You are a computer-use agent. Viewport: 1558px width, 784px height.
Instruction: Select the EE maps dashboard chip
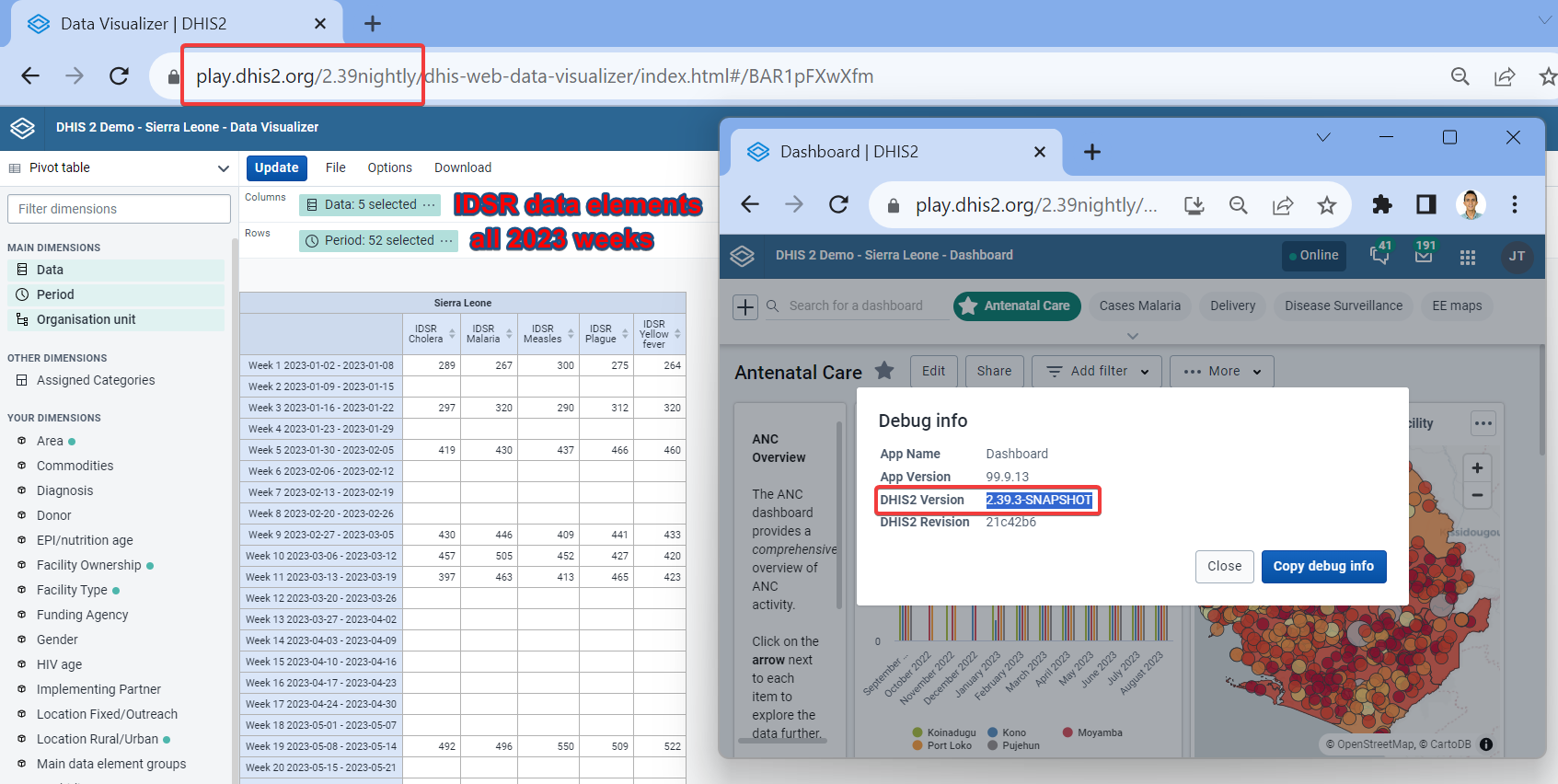[x=1458, y=306]
